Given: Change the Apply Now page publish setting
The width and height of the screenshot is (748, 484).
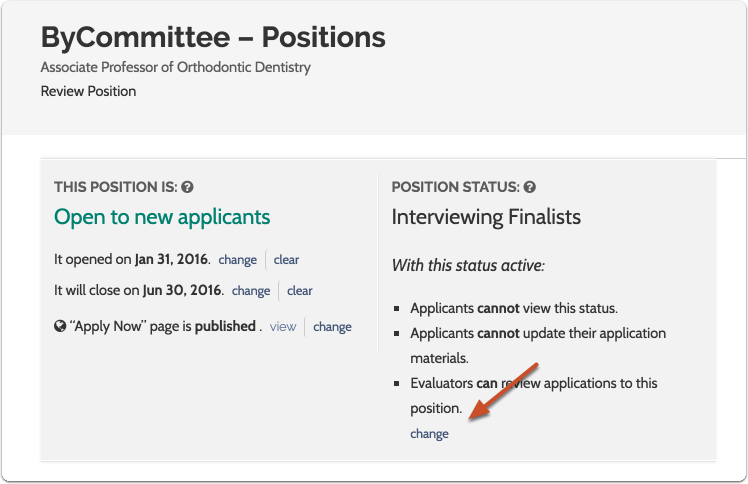Looking at the screenshot, I should (332, 327).
